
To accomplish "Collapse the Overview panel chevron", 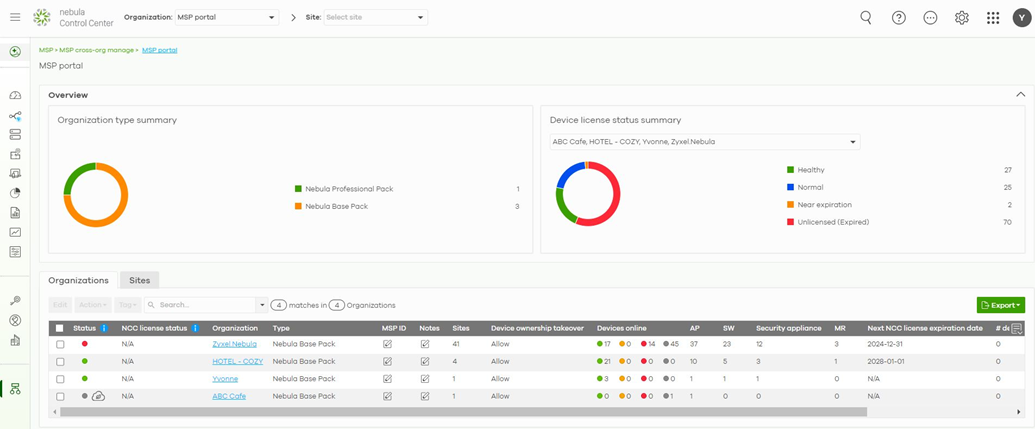I will click(x=1020, y=95).
